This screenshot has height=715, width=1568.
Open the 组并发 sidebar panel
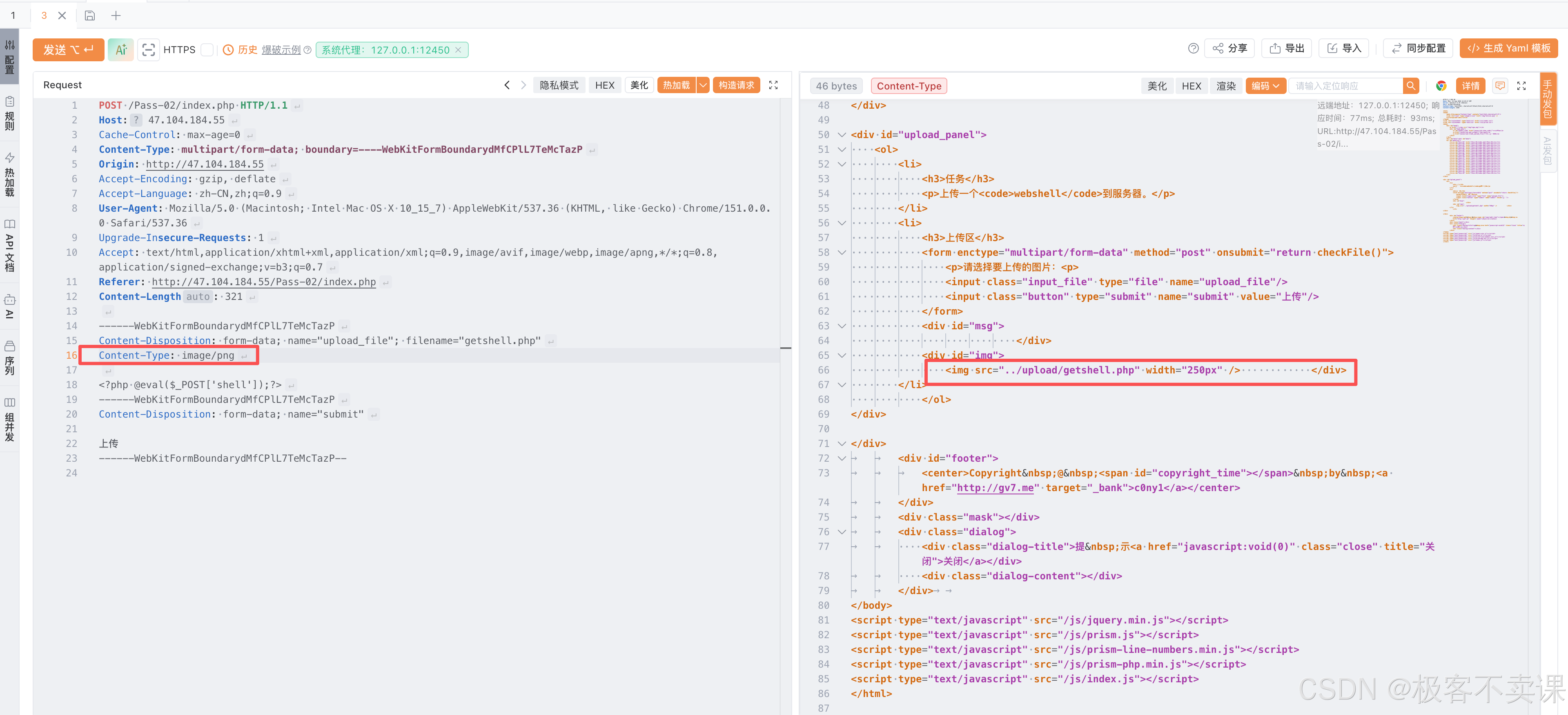pos(10,419)
